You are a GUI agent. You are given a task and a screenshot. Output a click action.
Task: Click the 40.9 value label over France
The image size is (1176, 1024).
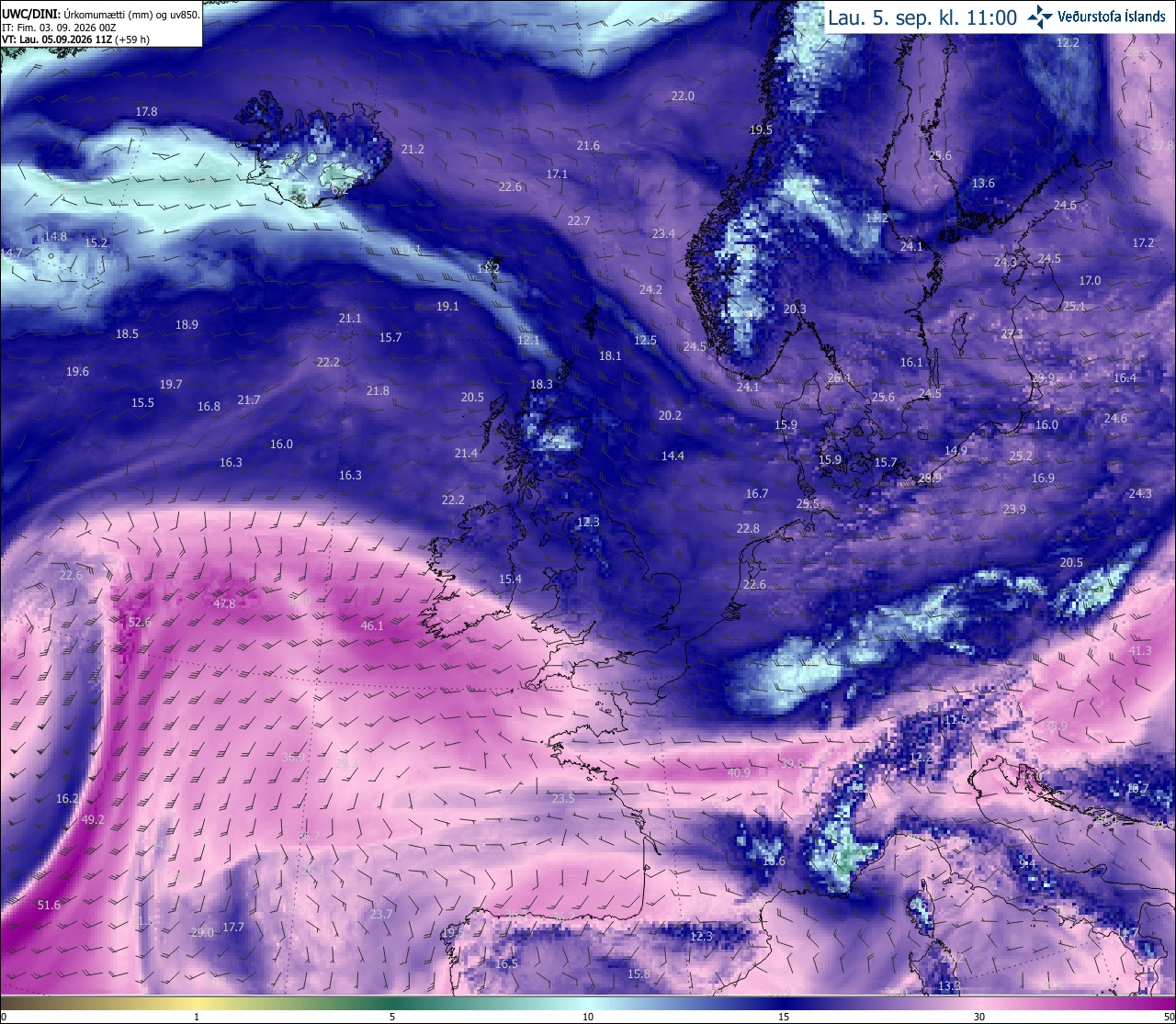739,772
